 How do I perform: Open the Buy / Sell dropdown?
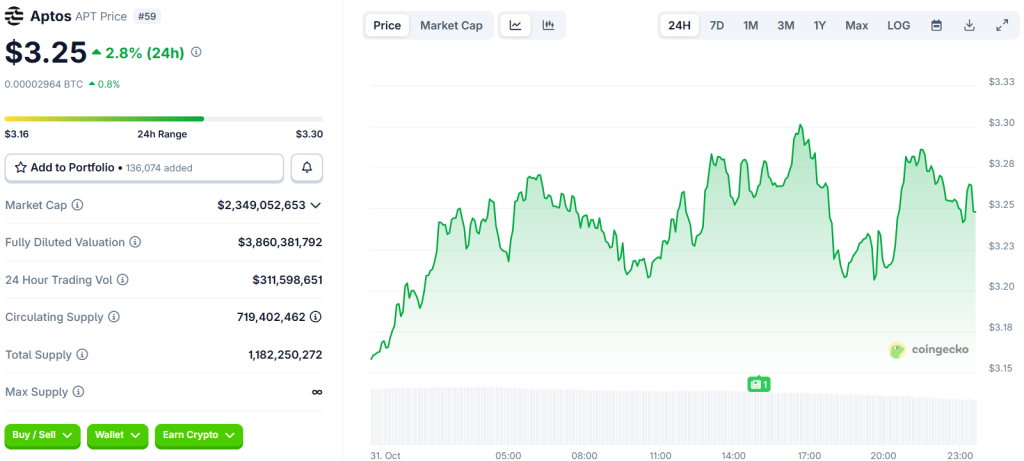[x=43, y=436]
